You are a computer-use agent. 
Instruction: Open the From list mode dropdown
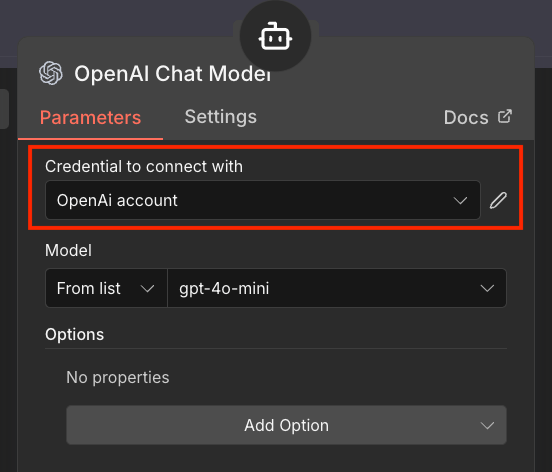pos(106,288)
